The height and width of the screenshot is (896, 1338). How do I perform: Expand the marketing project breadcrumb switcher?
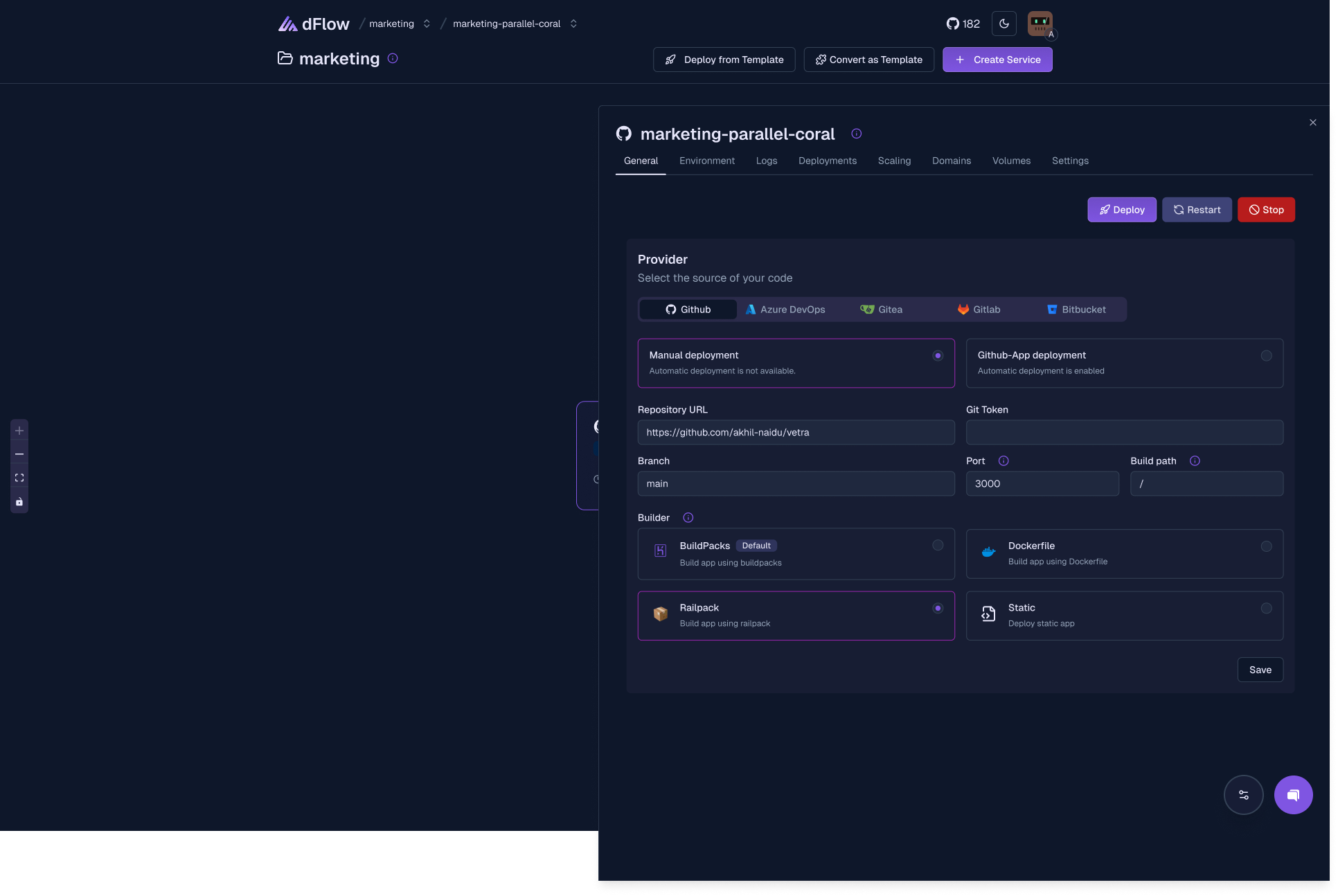427,24
